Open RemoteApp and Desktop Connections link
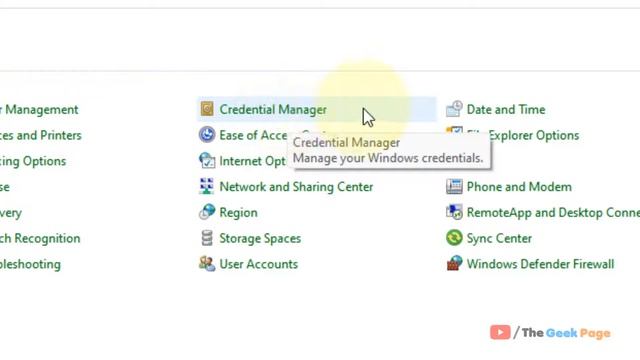Image resolution: width=640 pixels, height=360 pixels. (553, 213)
